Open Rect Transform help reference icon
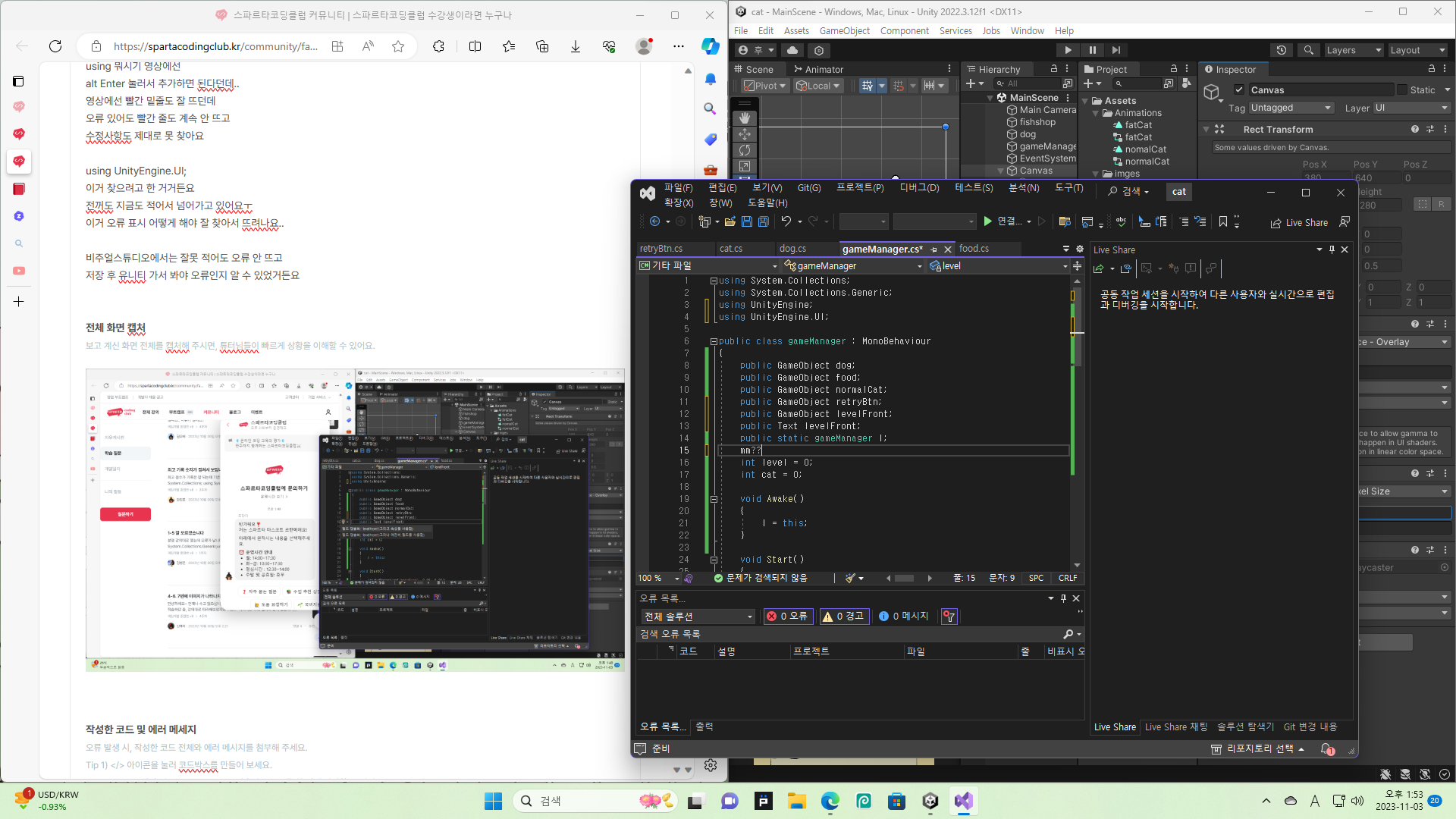This screenshot has height=819, width=1456. click(1415, 130)
